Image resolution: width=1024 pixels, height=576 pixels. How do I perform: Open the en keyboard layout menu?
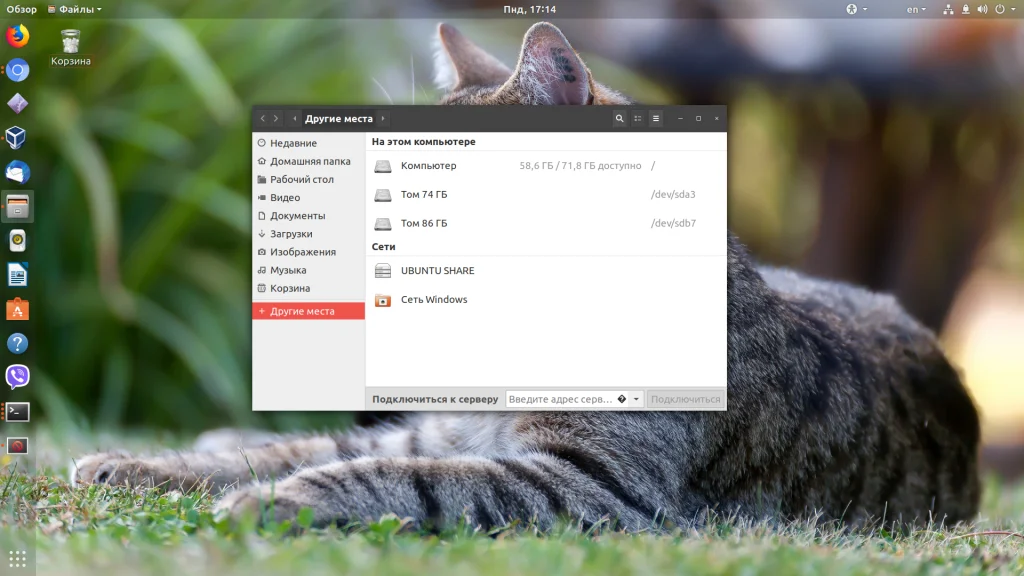916,9
